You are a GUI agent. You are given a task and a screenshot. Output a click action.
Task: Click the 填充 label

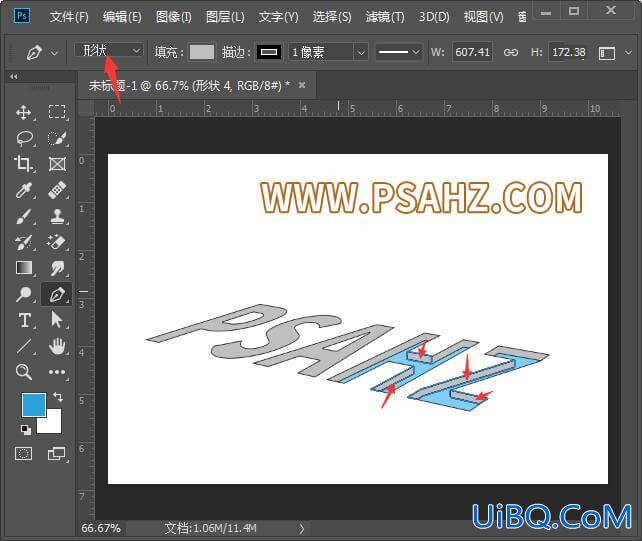(168, 52)
